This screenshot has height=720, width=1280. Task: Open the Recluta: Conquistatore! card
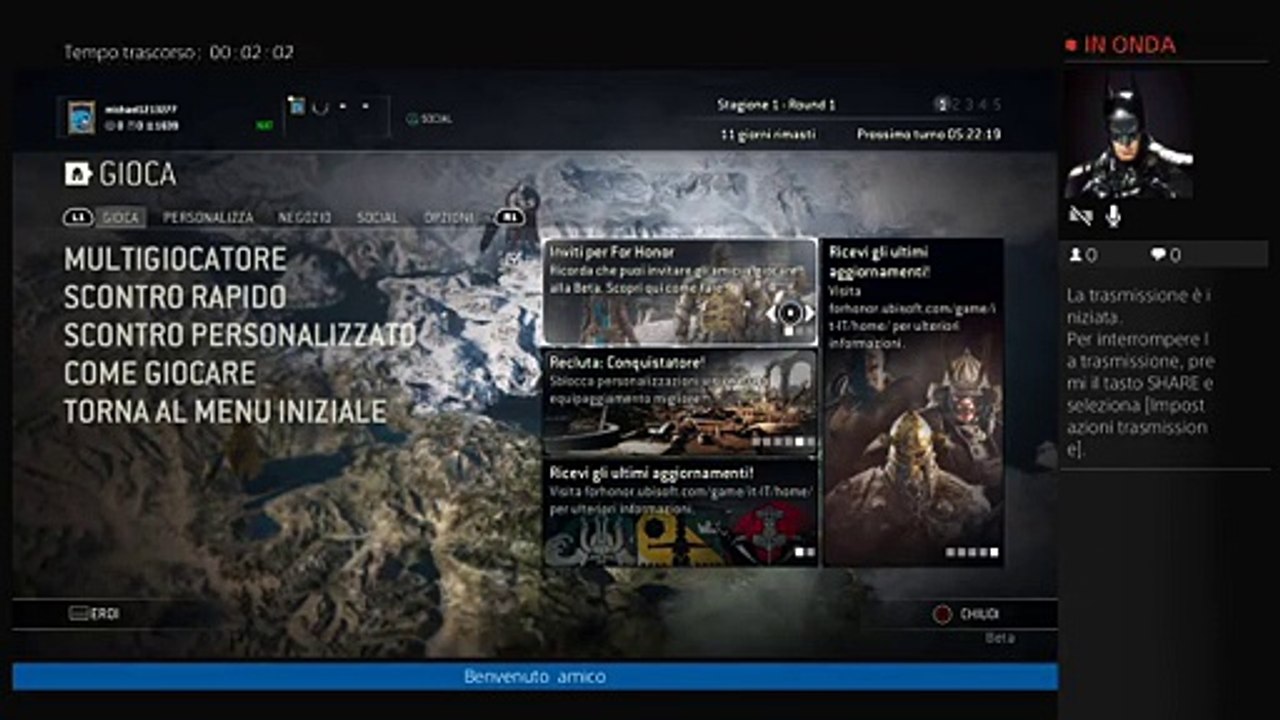tap(680, 403)
